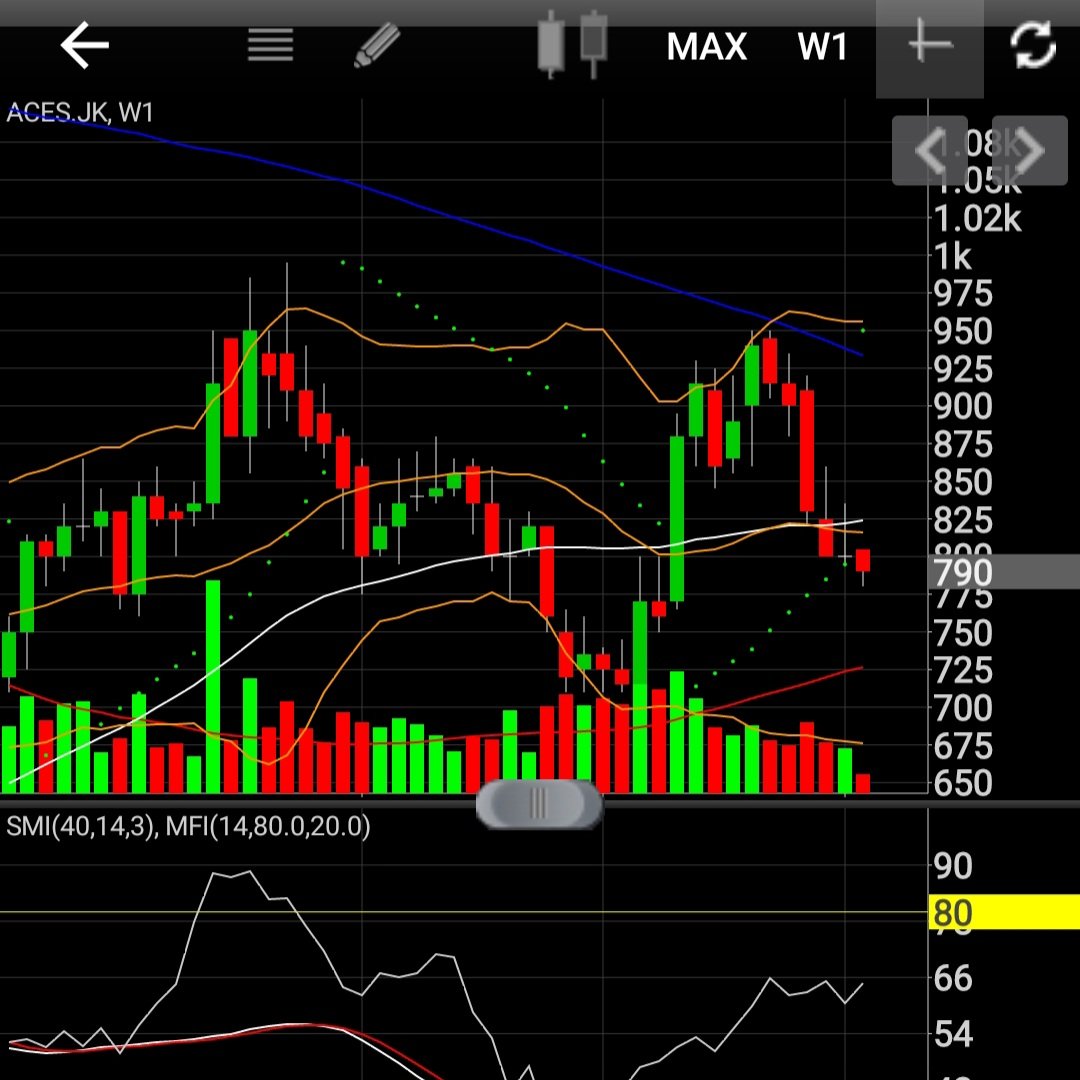Image resolution: width=1080 pixels, height=1080 pixels.
Task: Navigate chart left with the left chevron
Action: tap(930, 150)
